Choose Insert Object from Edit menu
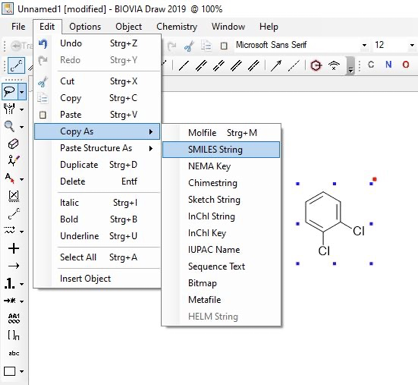 point(97,279)
